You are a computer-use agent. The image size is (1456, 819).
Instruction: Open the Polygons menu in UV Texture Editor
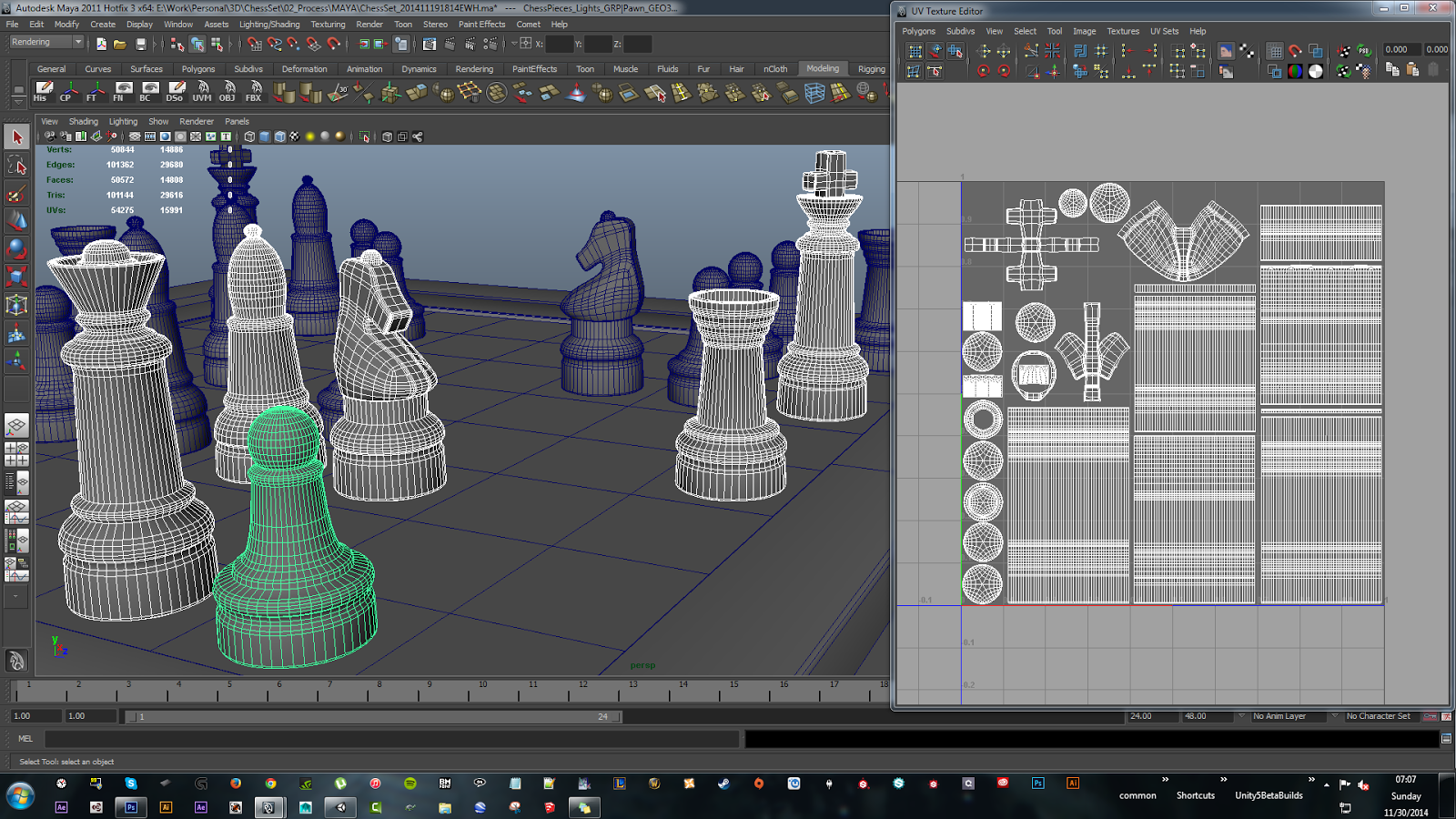918,31
